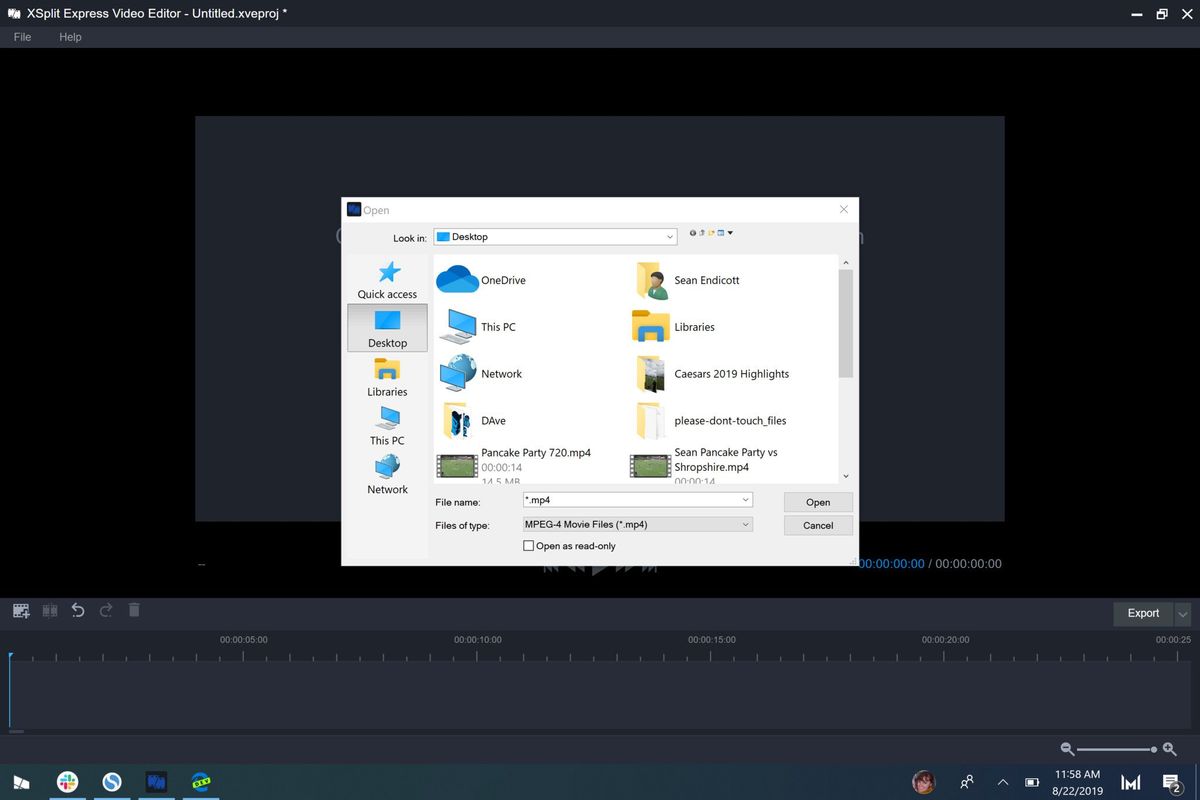Viewport: 1200px width, 800px height.
Task: Select the split clip tool in the toolbar
Action: [49, 611]
